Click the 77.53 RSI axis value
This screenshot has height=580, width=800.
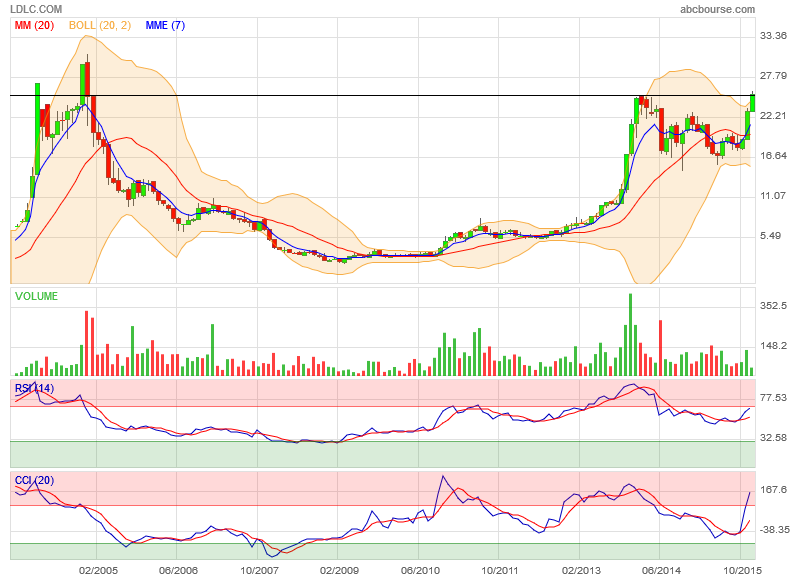click(773, 398)
